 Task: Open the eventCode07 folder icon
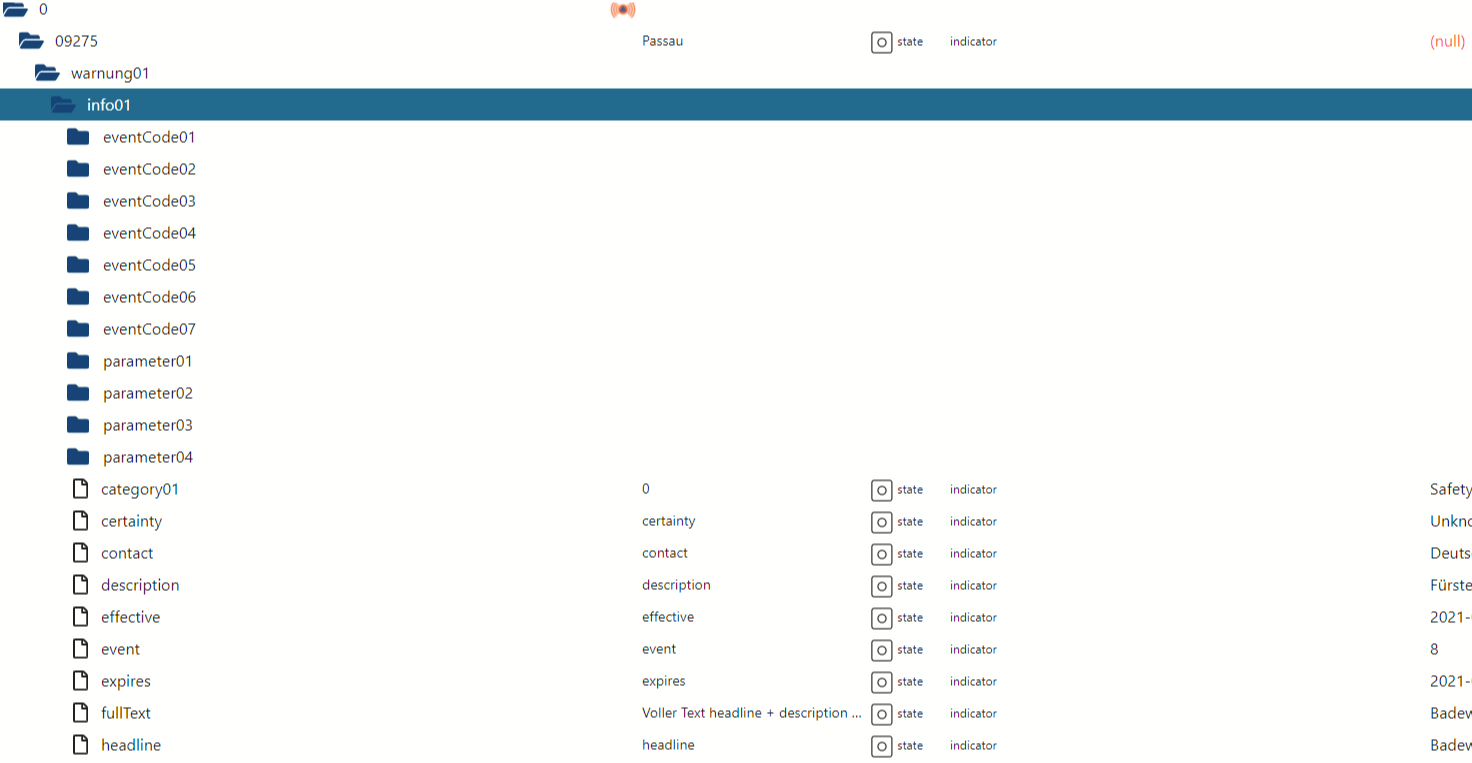[x=78, y=329]
